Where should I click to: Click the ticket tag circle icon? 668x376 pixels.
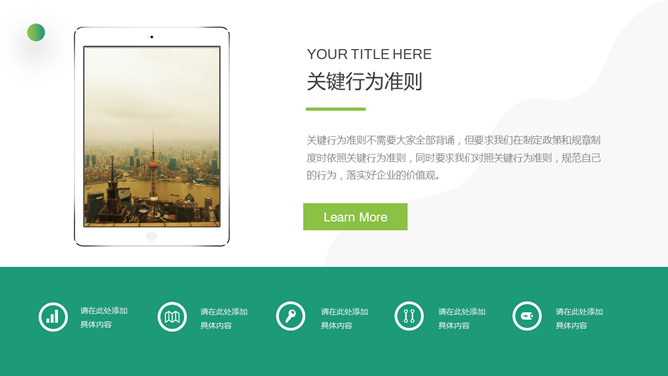tap(527, 316)
